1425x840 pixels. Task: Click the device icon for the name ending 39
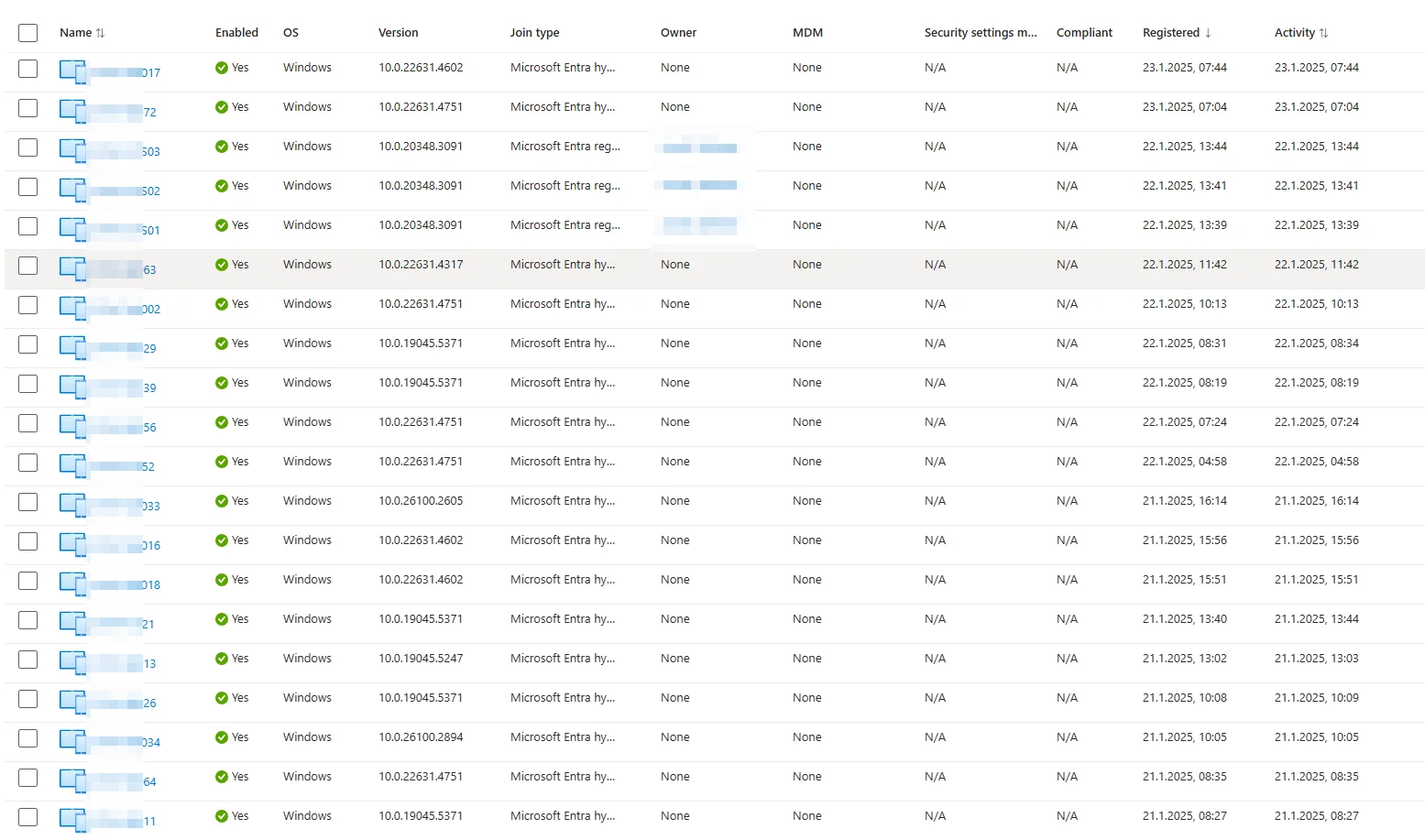coord(72,387)
